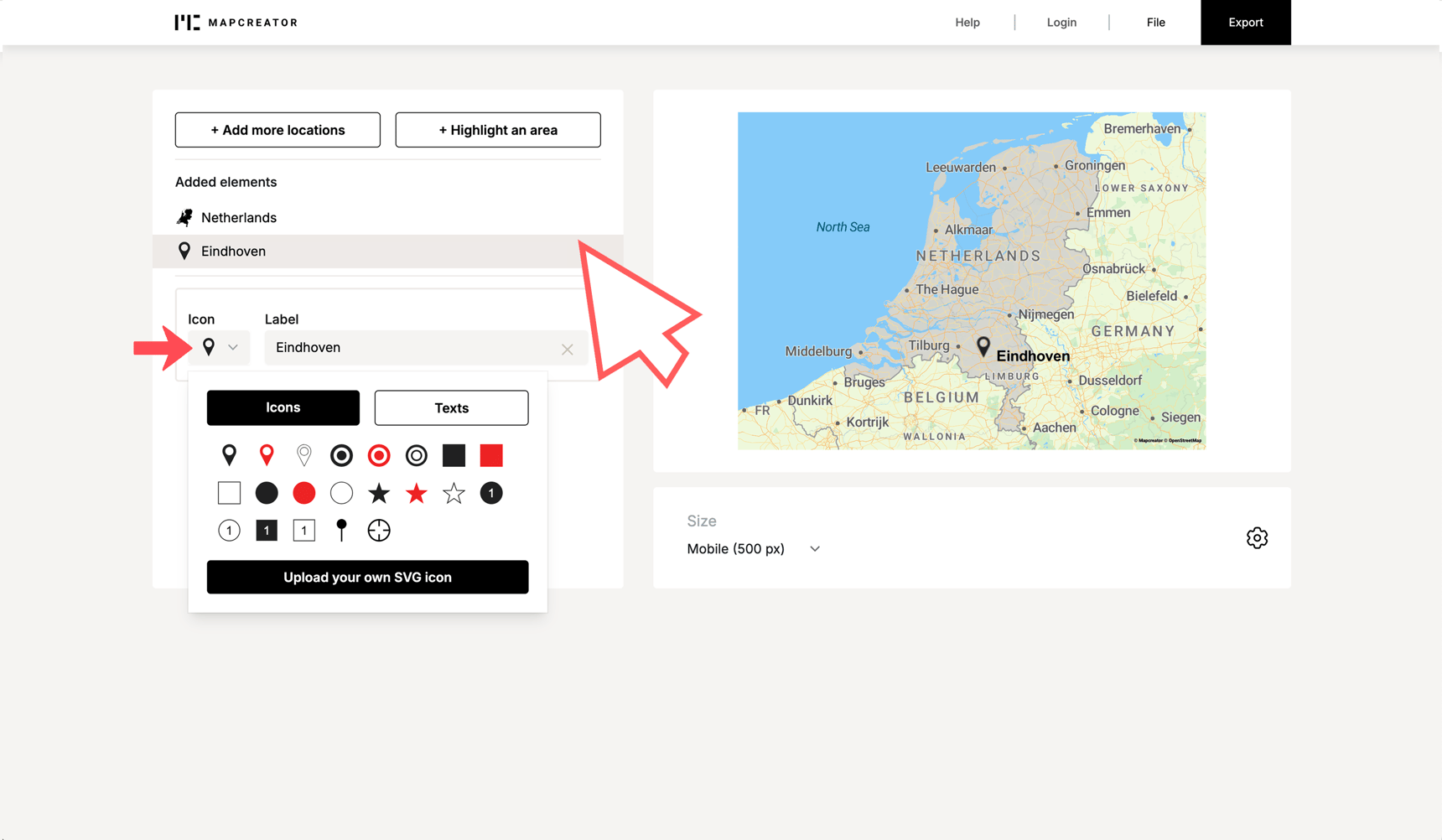
Task: Clear the Eindhoven label field
Action: (x=568, y=349)
